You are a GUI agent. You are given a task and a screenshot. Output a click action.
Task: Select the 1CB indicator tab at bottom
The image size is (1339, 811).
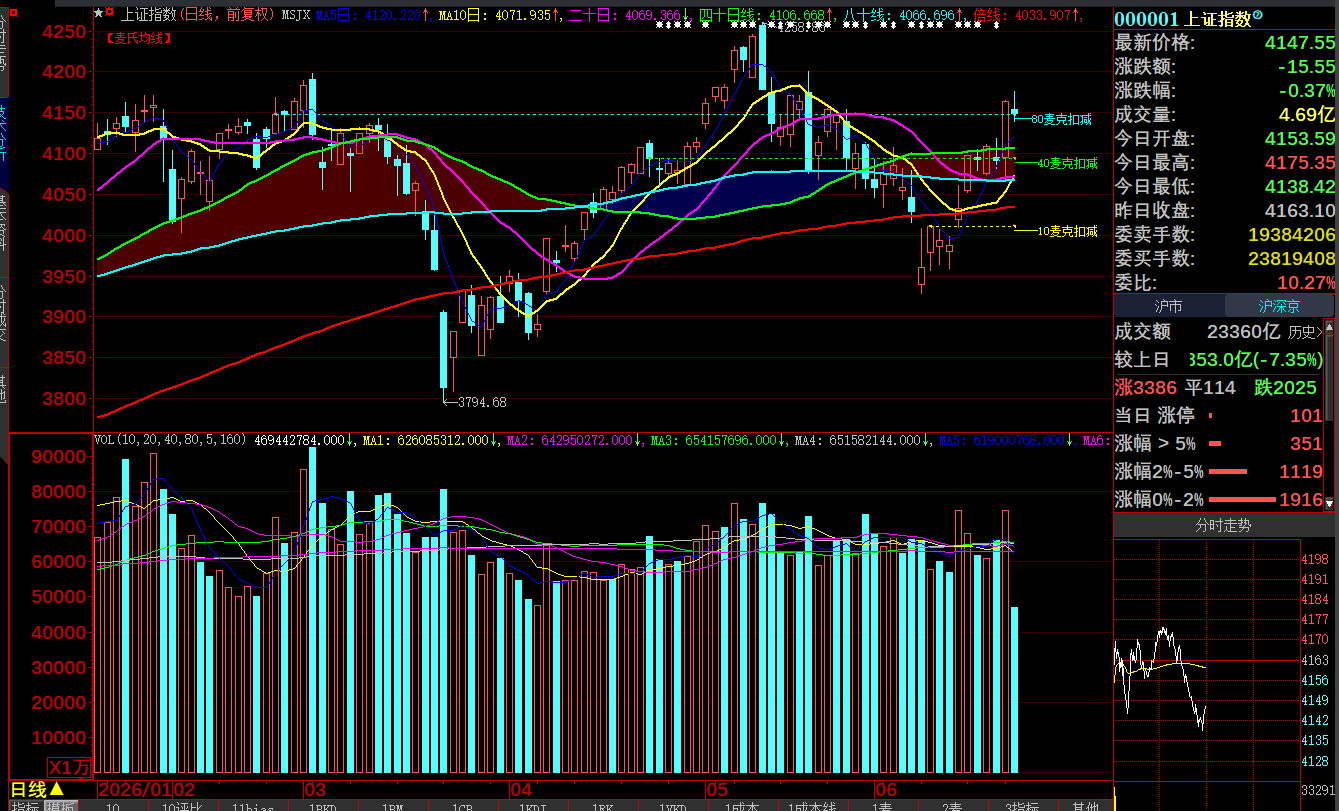[462, 806]
